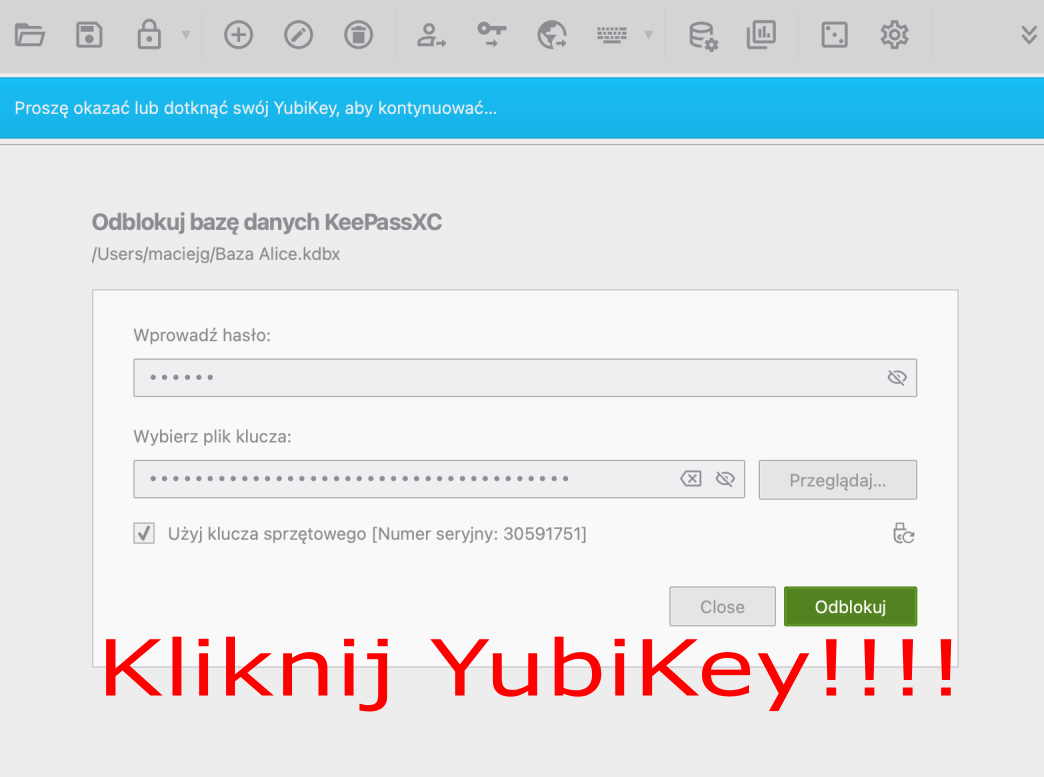Click the Delete entry trash icon
Viewport: 1044px width, 777px height.
point(358,35)
